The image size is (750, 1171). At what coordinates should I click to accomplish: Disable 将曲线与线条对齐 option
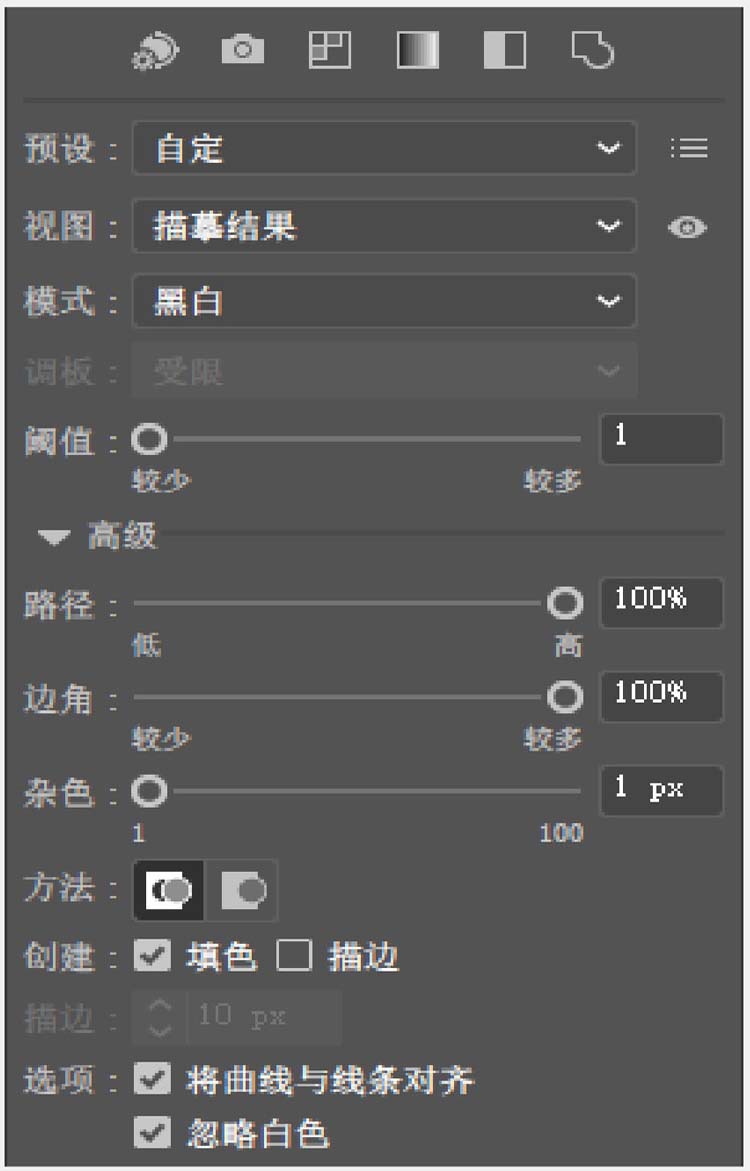click(152, 1081)
